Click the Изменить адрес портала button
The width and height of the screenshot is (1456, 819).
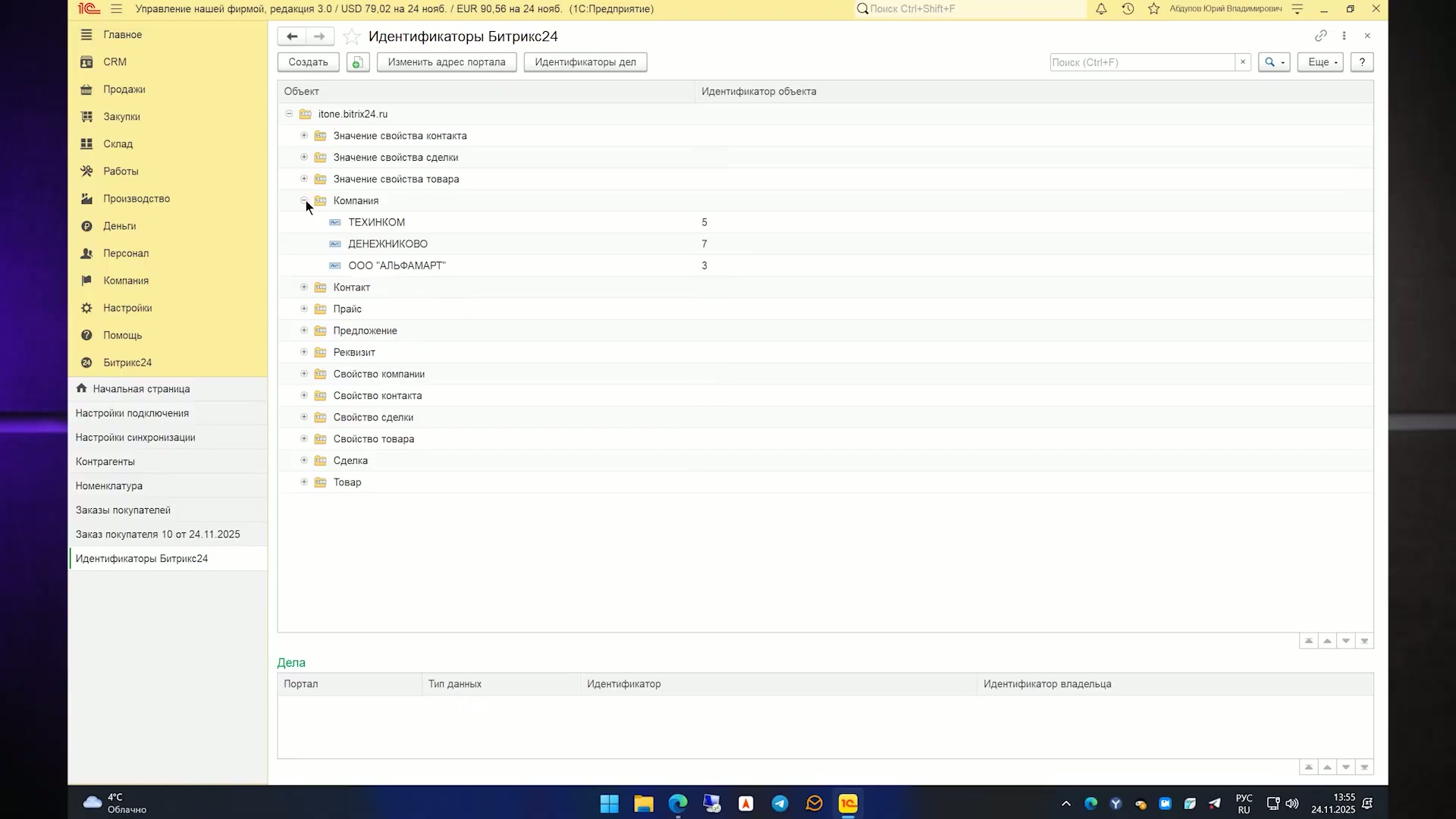point(447,62)
